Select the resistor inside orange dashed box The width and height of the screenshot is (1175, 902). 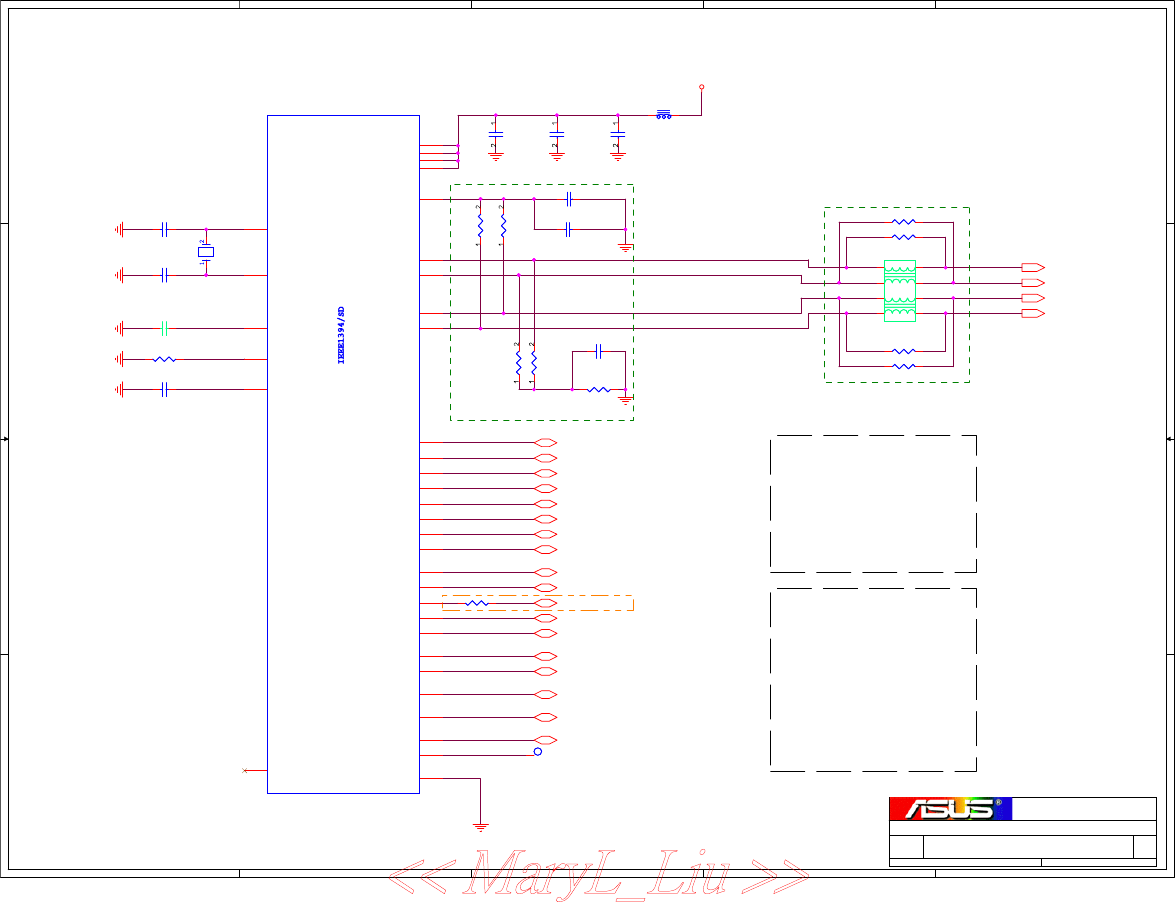tap(477, 603)
